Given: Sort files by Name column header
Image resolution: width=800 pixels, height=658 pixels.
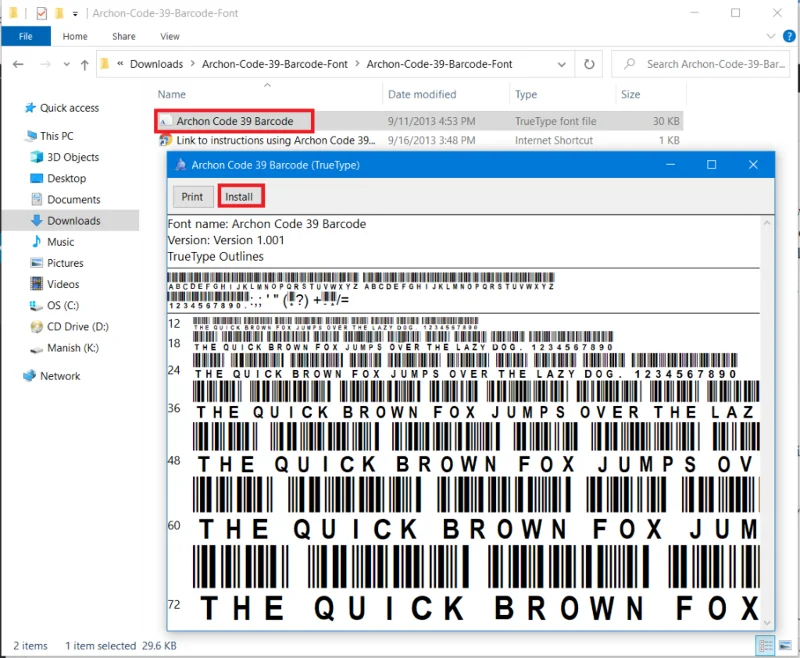Looking at the screenshot, I should [171, 94].
